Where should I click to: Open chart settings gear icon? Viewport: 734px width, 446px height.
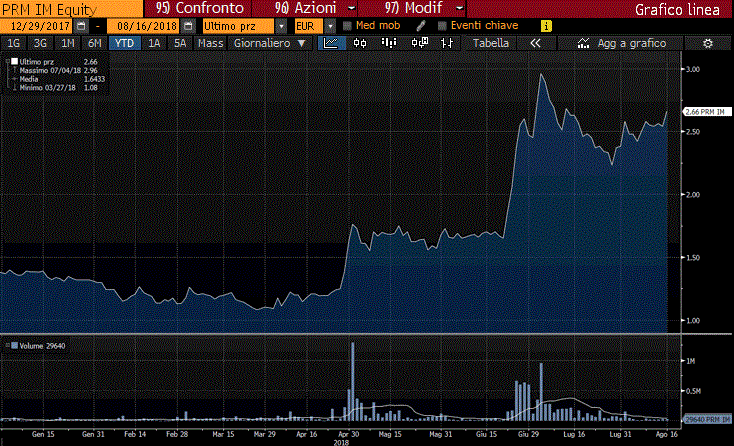pos(708,44)
